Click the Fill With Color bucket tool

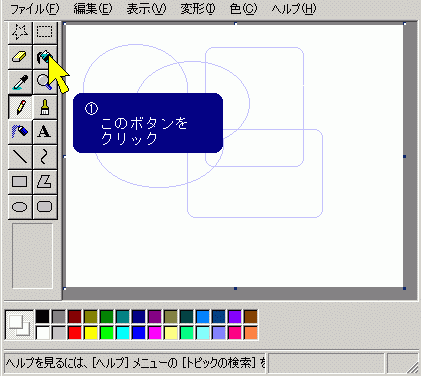45,57
